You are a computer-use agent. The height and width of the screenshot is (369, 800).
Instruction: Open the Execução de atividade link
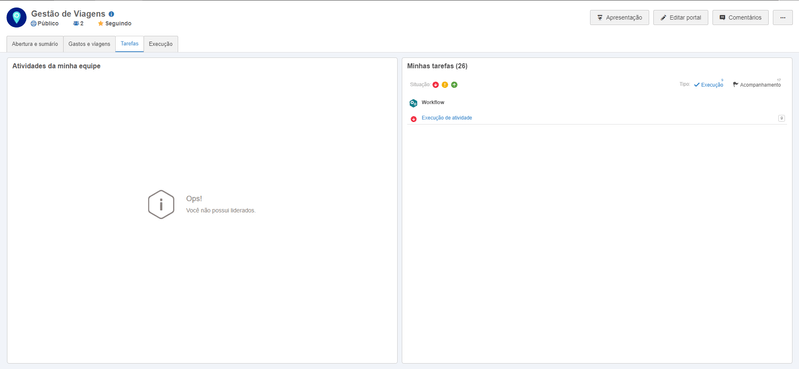(446, 118)
